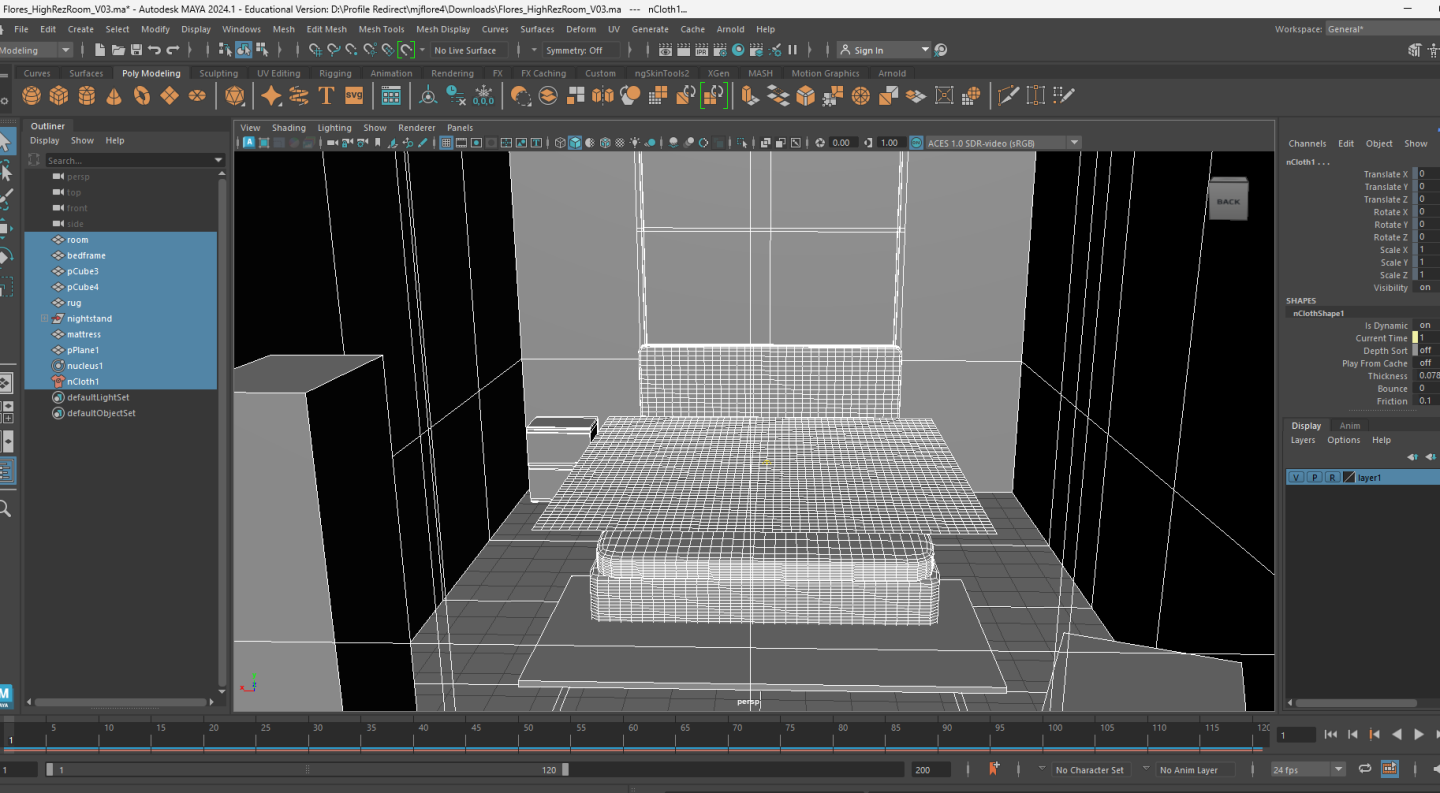Screen dimensions: 1440x793
Task: Toggle layer1 visibility V box
Action: 1296,478
